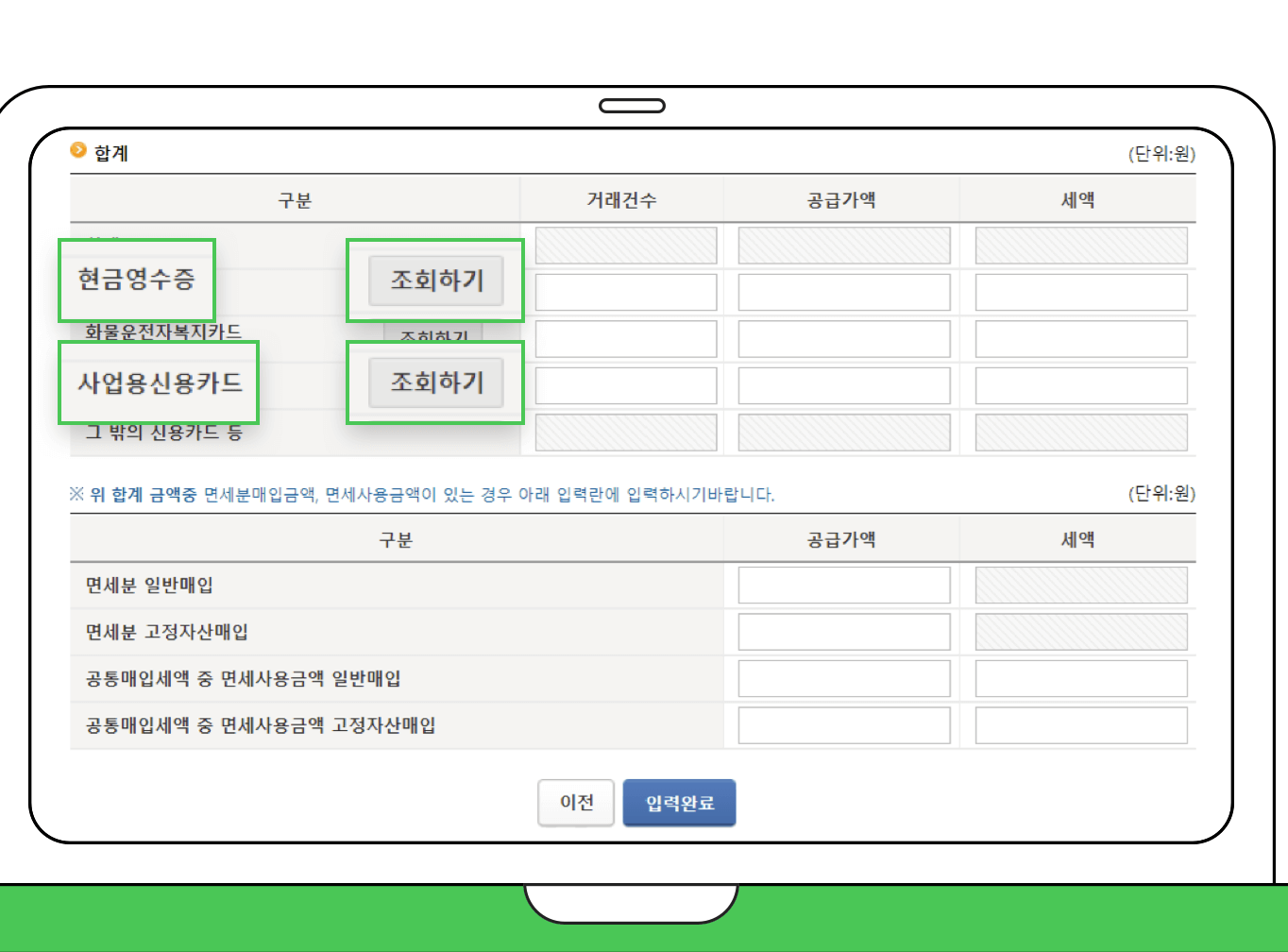Screen dimensions: 1288x952
Task: Click the 면세분 일반매입 공급가액 field
Action: [843, 585]
